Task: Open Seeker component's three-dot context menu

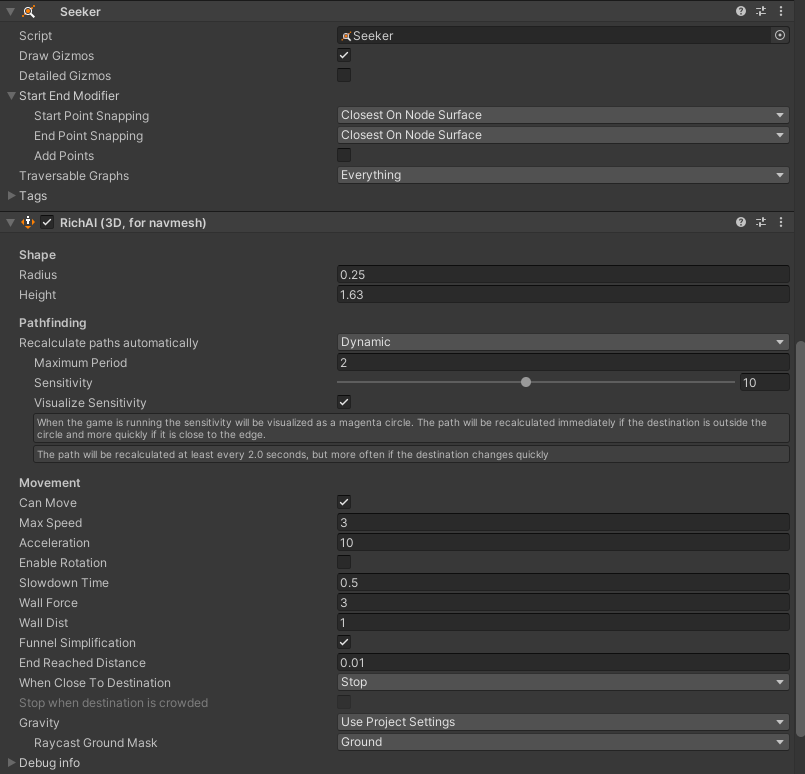Action: 781,11
